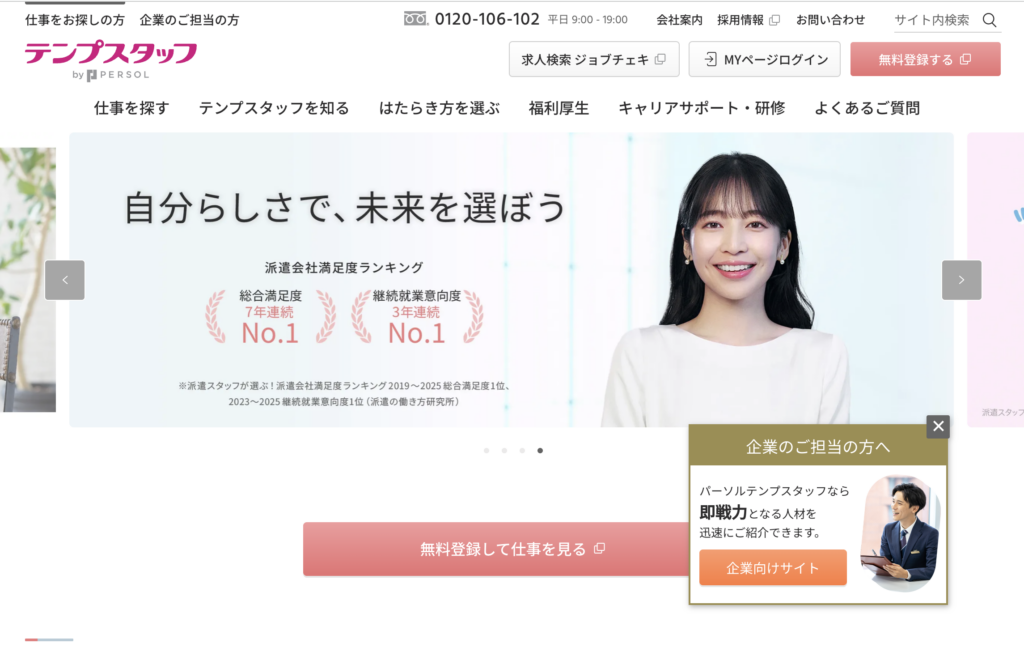1024x656 pixels.
Task: Click the login icon on MYページログイン
Action: click(711, 59)
